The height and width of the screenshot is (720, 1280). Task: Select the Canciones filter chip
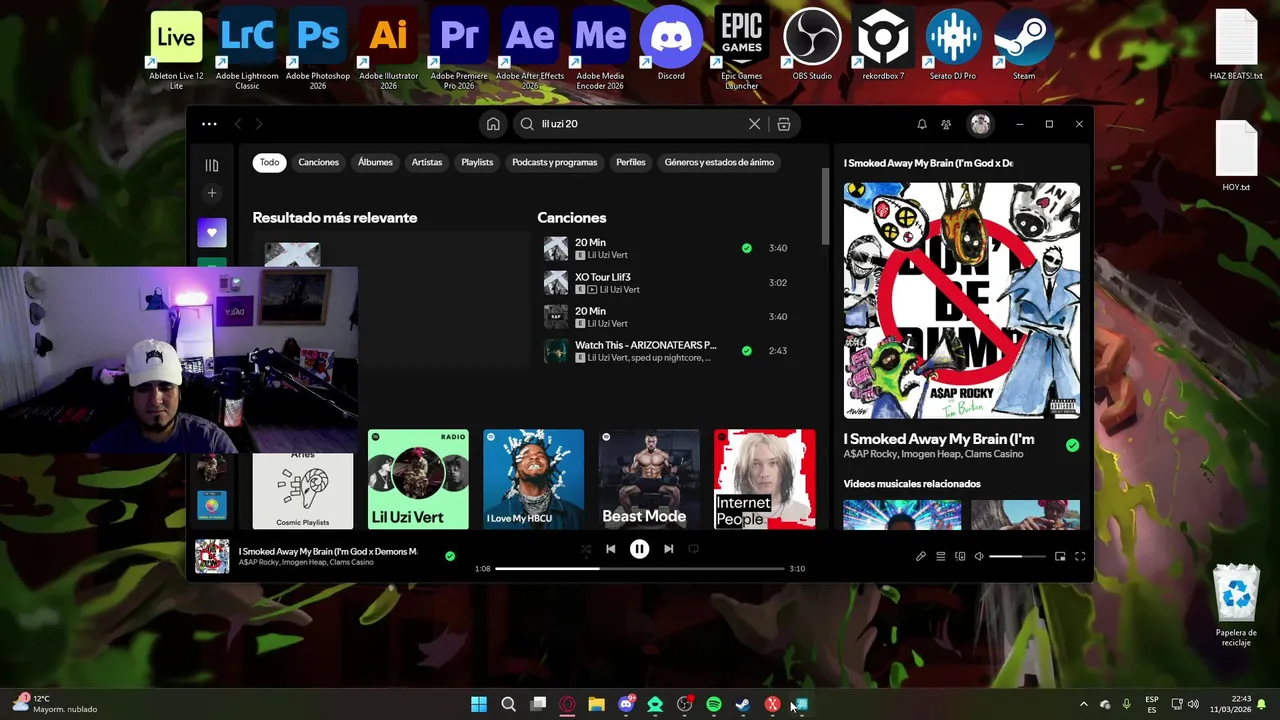point(318,162)
